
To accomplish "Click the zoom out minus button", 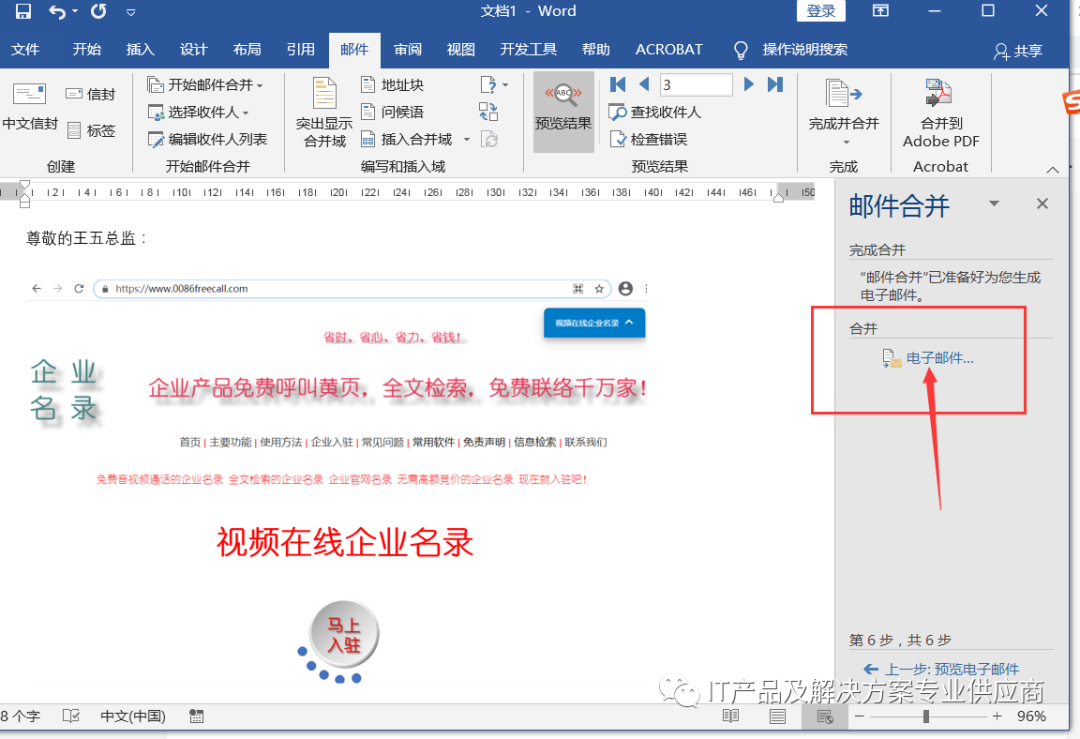I will tap(860, 717).
